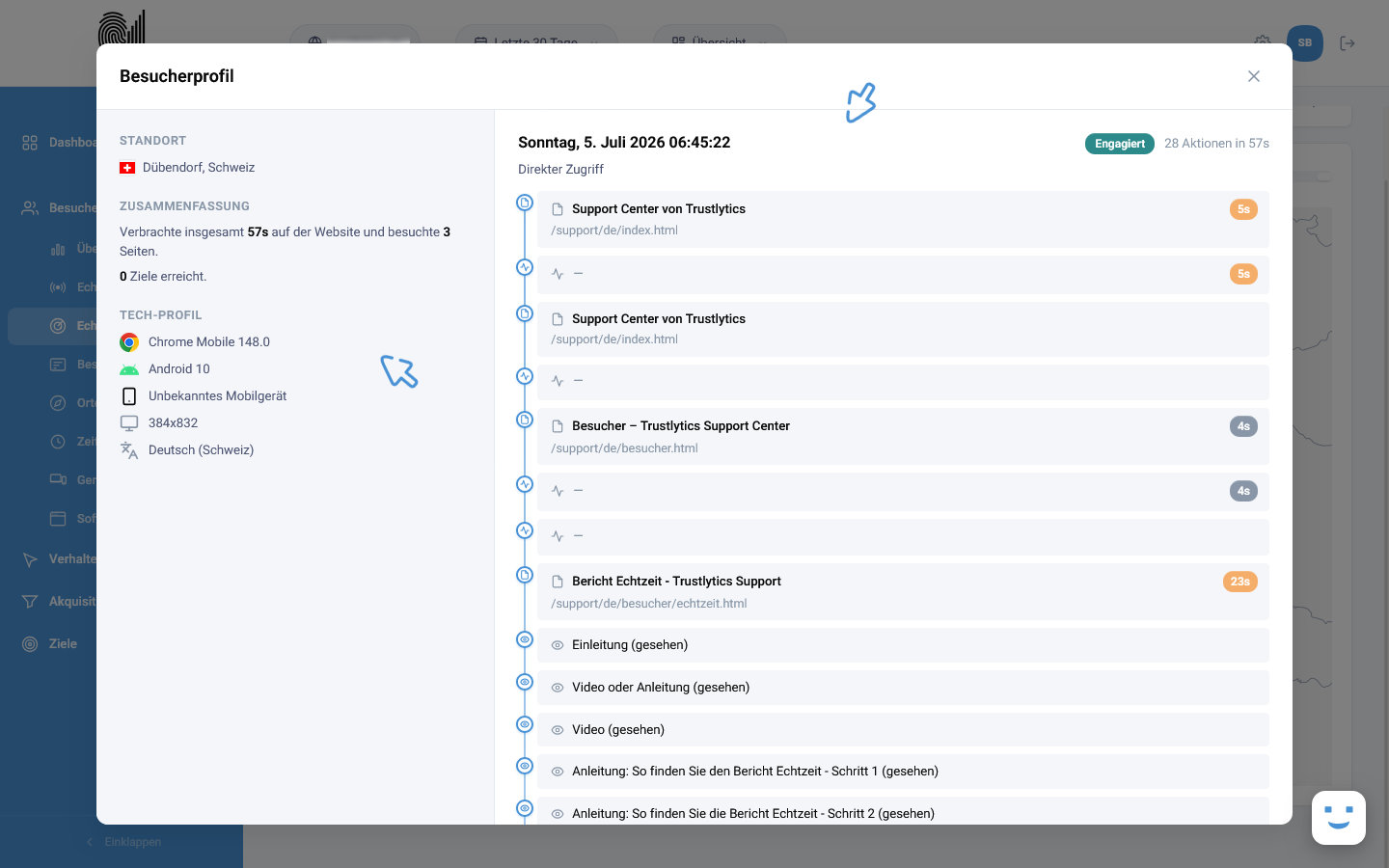Click logout icon in top bar
This screenshot has width=1389, height=868.
(1348, 43)
